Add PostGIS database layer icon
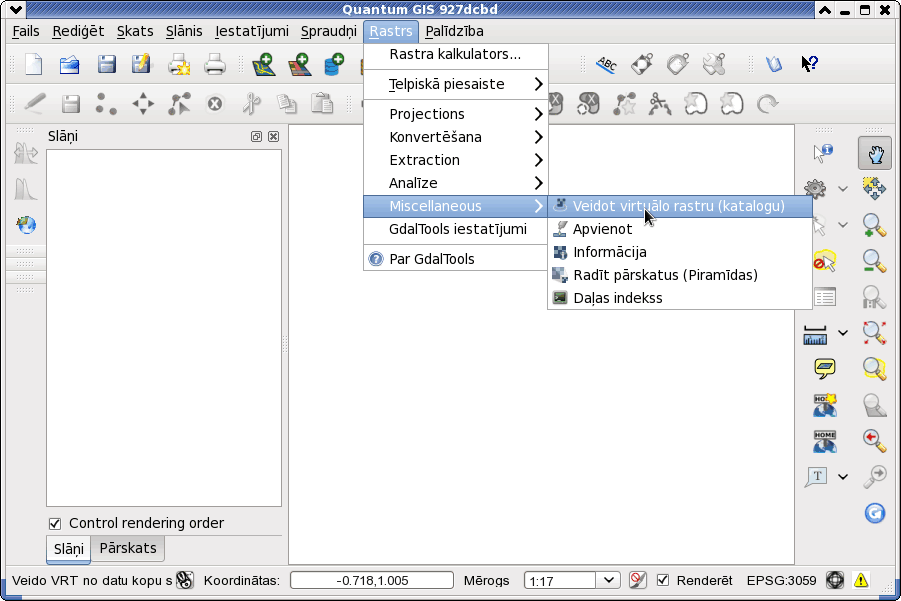The height and width of the screenshot is (601, 901). (334, 64)
